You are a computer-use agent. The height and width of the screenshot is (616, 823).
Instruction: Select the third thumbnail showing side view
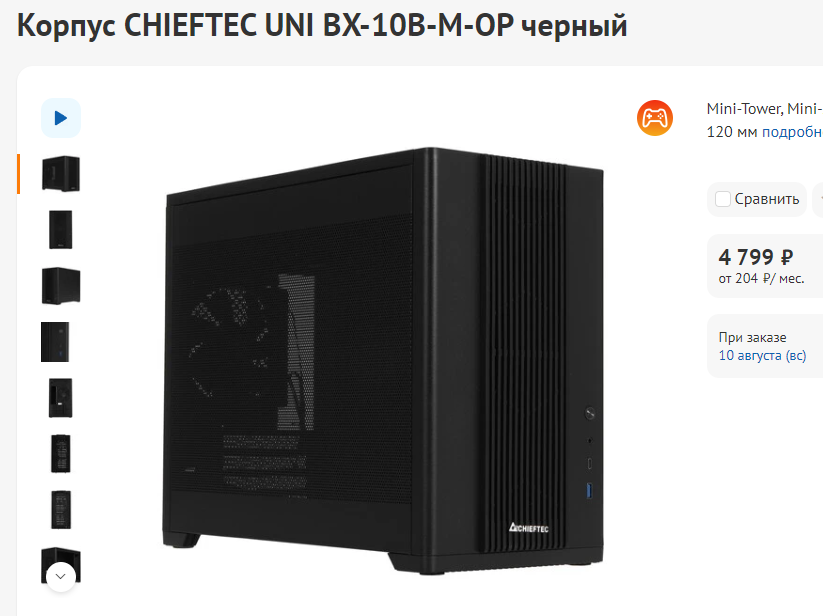pyautogui.click(x=61, y=286)
